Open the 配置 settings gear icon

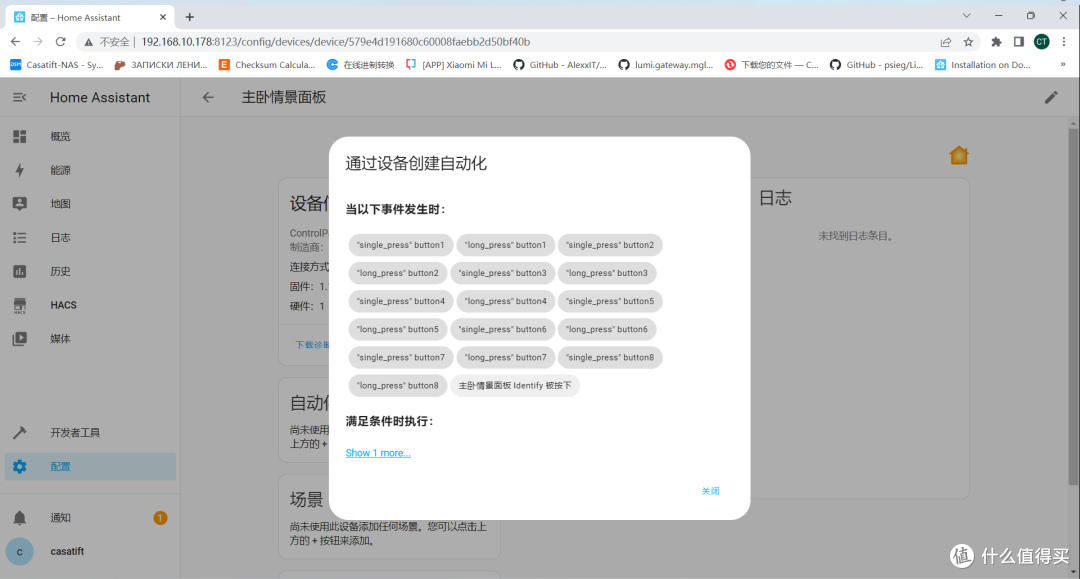pos(19,466)
